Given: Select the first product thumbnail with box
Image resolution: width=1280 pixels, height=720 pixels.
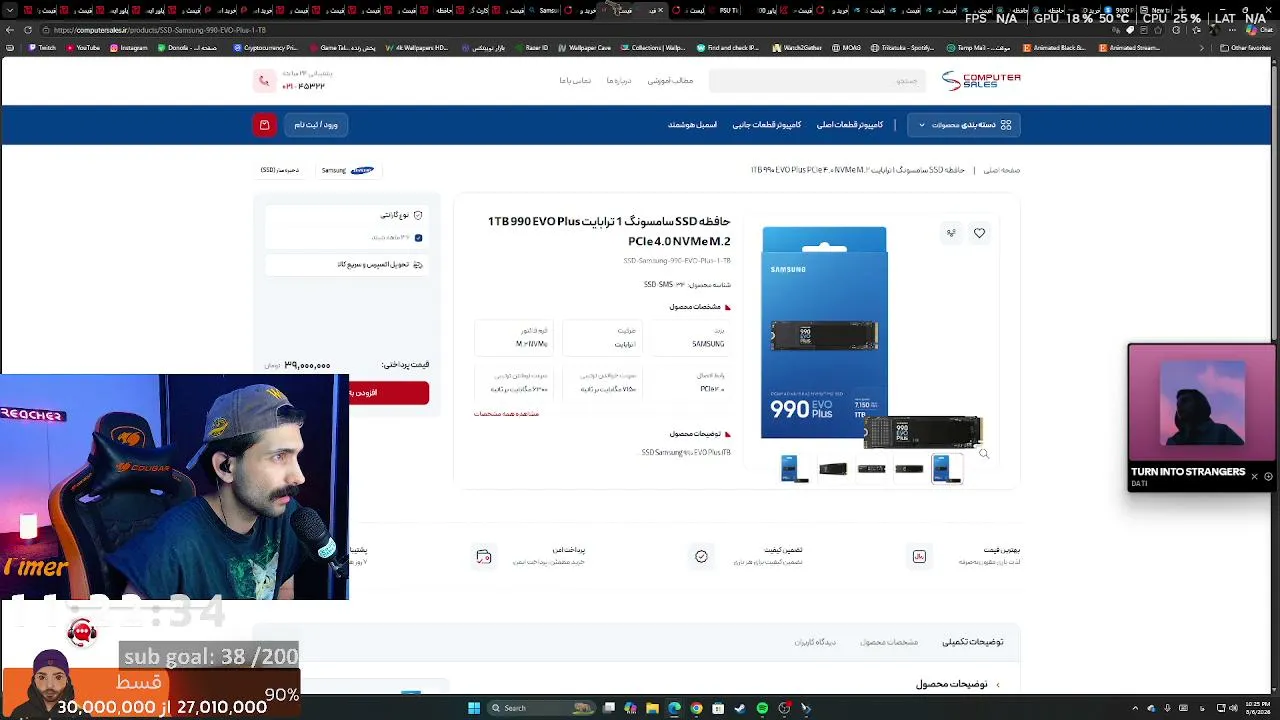Looking at the screenshot, I should coord(794,468).
